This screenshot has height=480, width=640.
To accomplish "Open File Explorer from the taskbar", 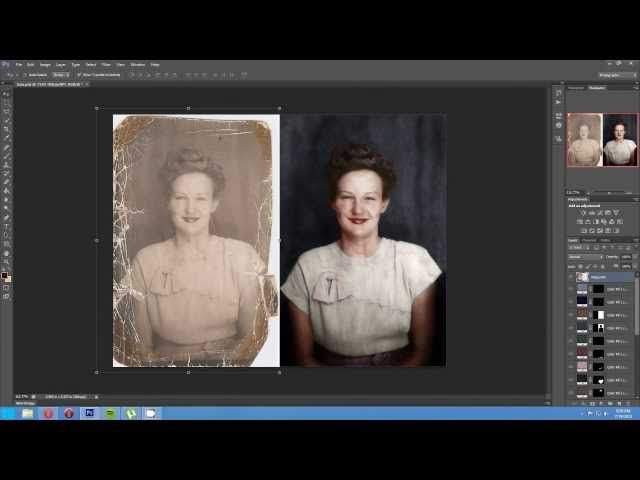I will (x=27, y=413).
